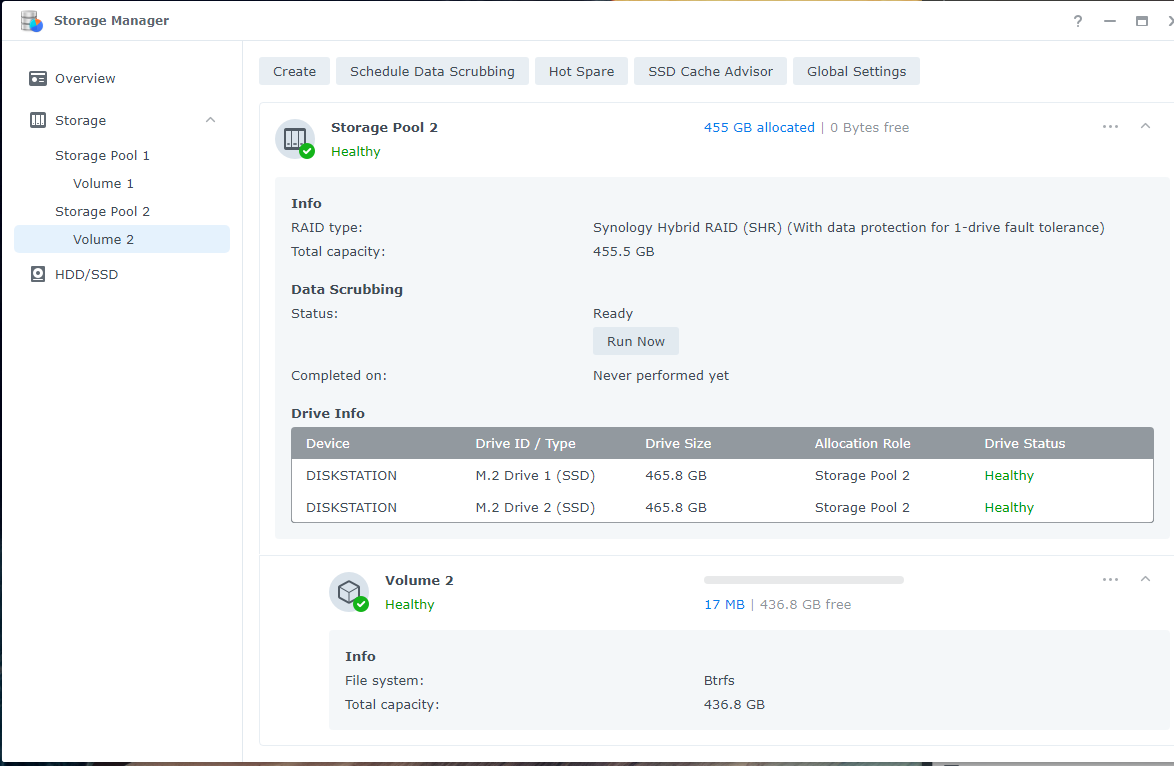The image size is (1174, 766).
Task: Click the 455.5 GB total capacity value
Action: [x=624, y=252]
